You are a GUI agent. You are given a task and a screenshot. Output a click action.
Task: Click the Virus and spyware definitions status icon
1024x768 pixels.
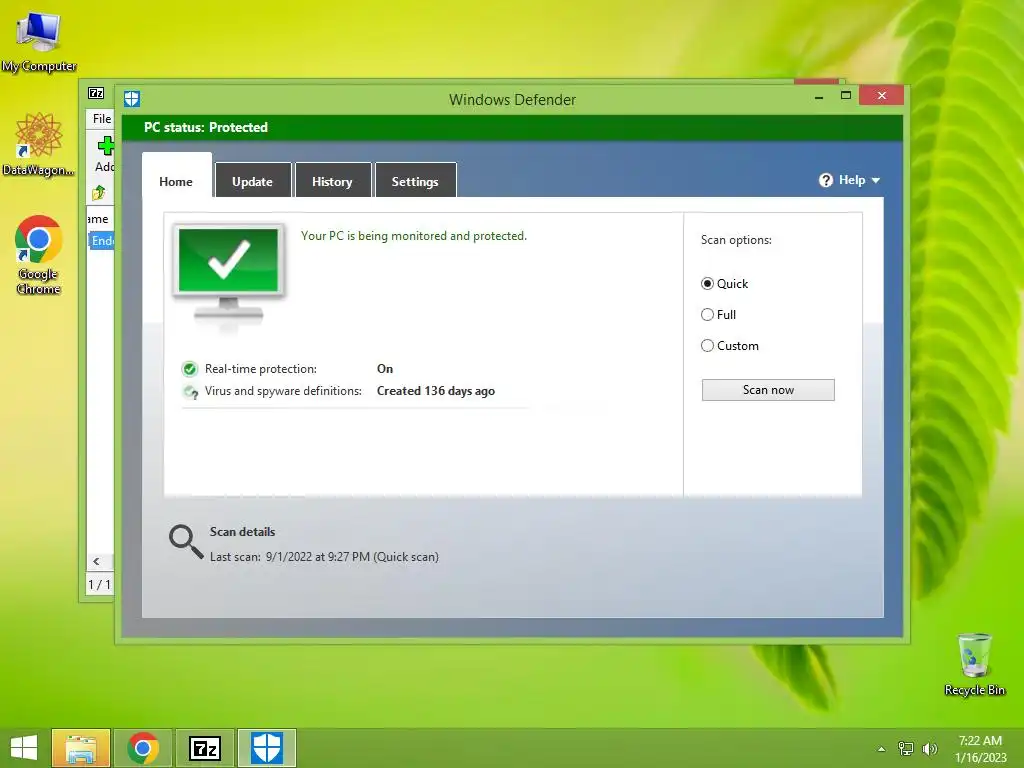190,391
